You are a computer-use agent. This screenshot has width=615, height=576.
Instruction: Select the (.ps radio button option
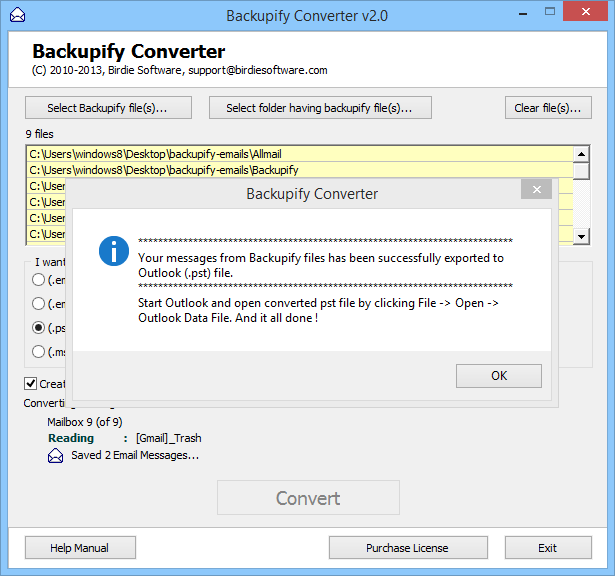point(39,327)
